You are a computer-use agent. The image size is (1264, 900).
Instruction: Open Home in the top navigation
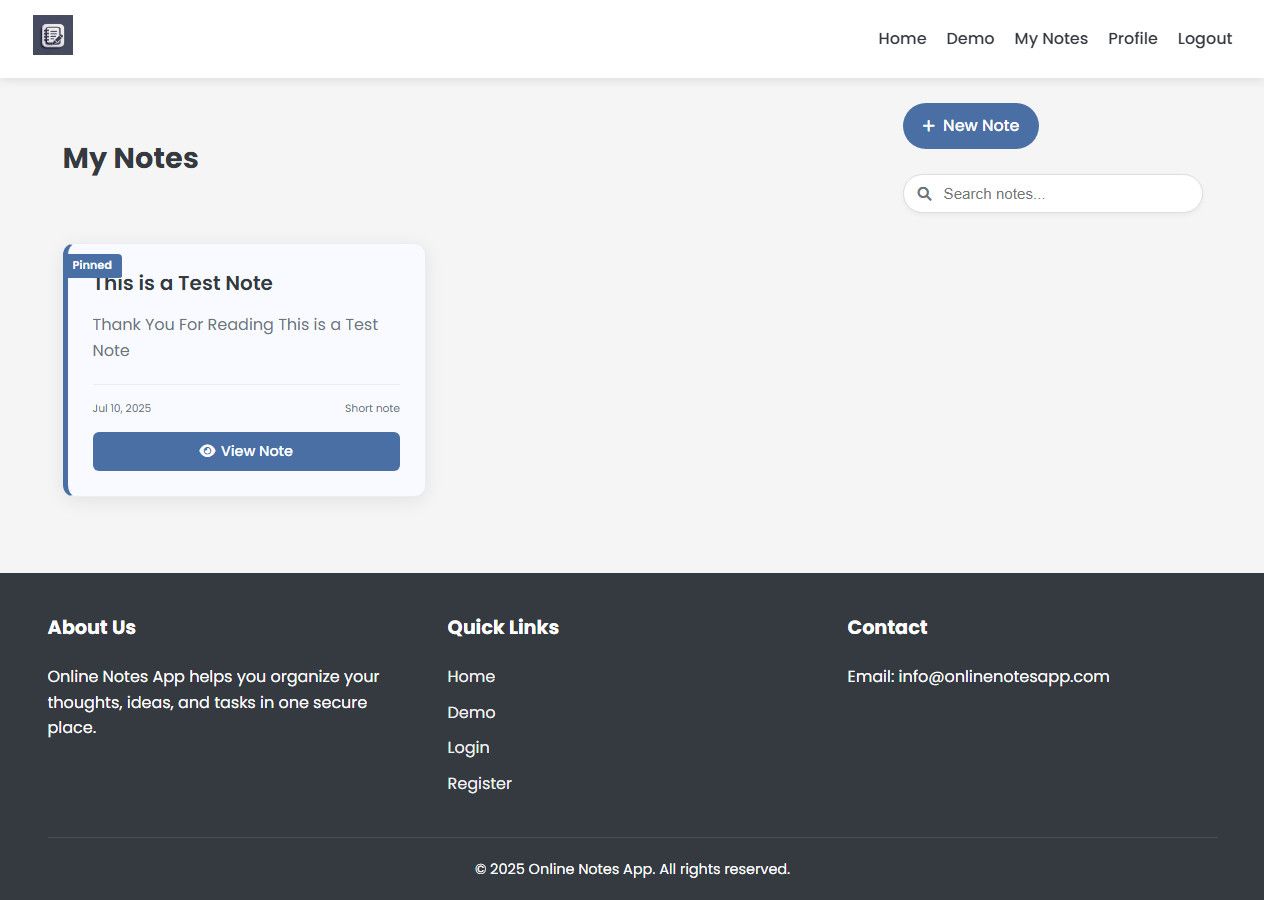click(902, 39)
